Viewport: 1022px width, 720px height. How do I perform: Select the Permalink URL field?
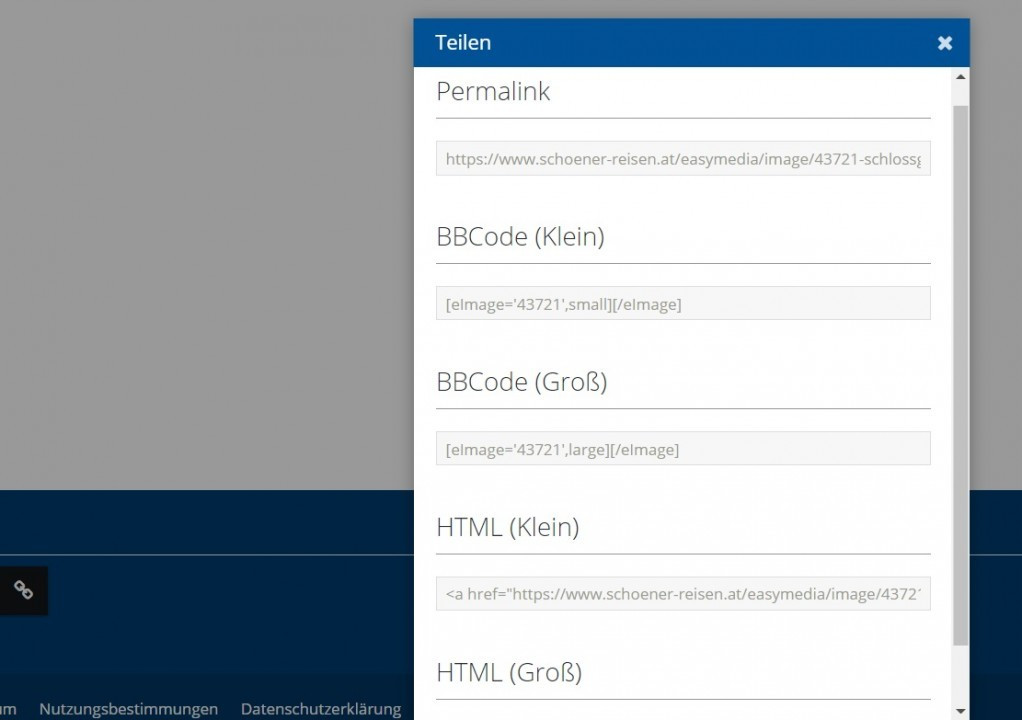coord(683,158)
